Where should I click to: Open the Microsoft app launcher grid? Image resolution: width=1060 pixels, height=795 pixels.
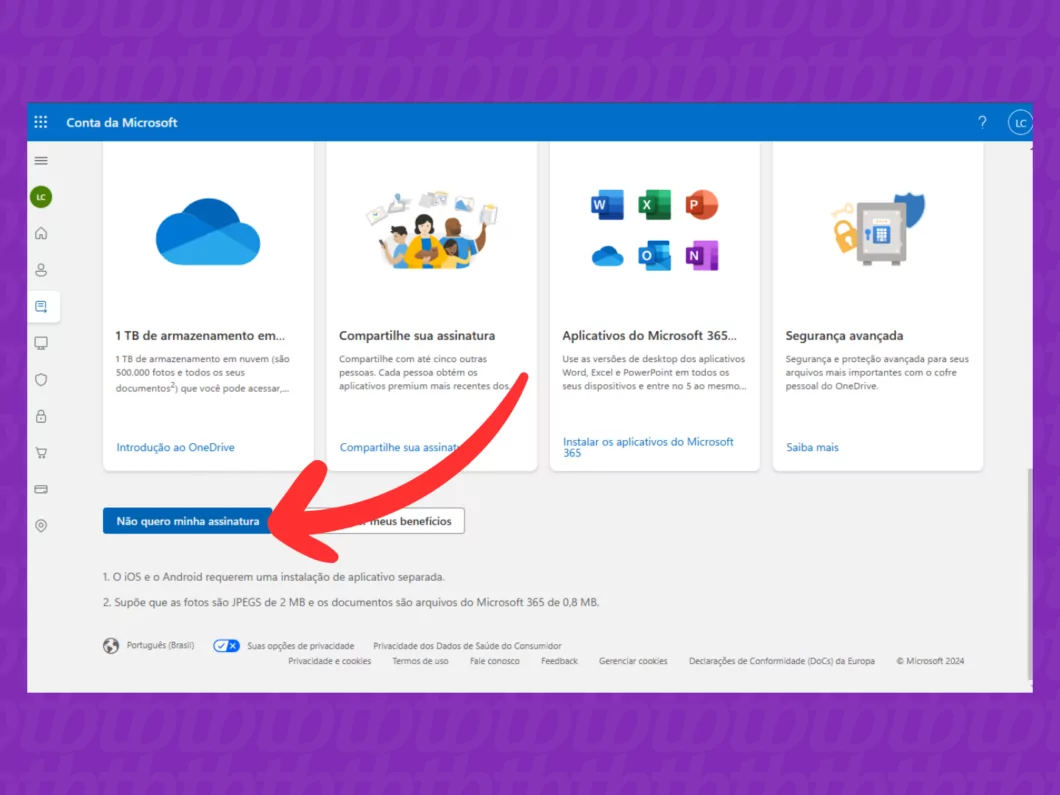point(41,122)
